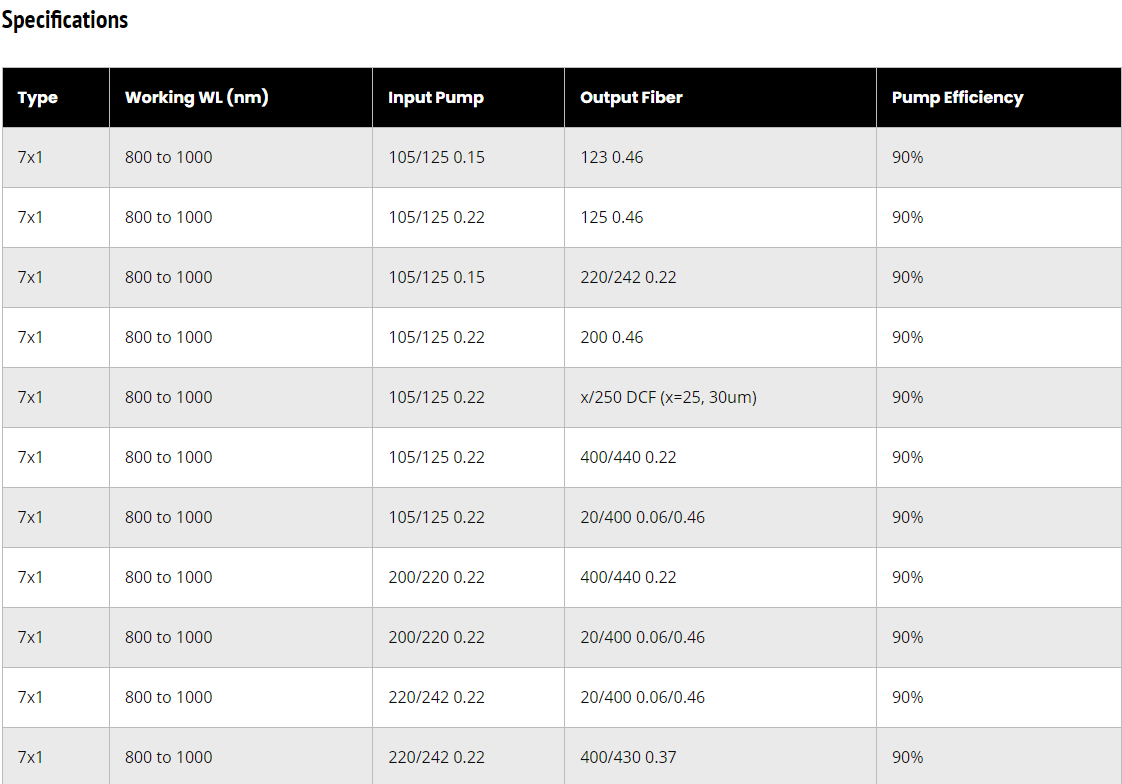The image size is (1122, 784).
Task: Click the 7x1 type in the 400/430 0.37 row
Action: [30, 757]
